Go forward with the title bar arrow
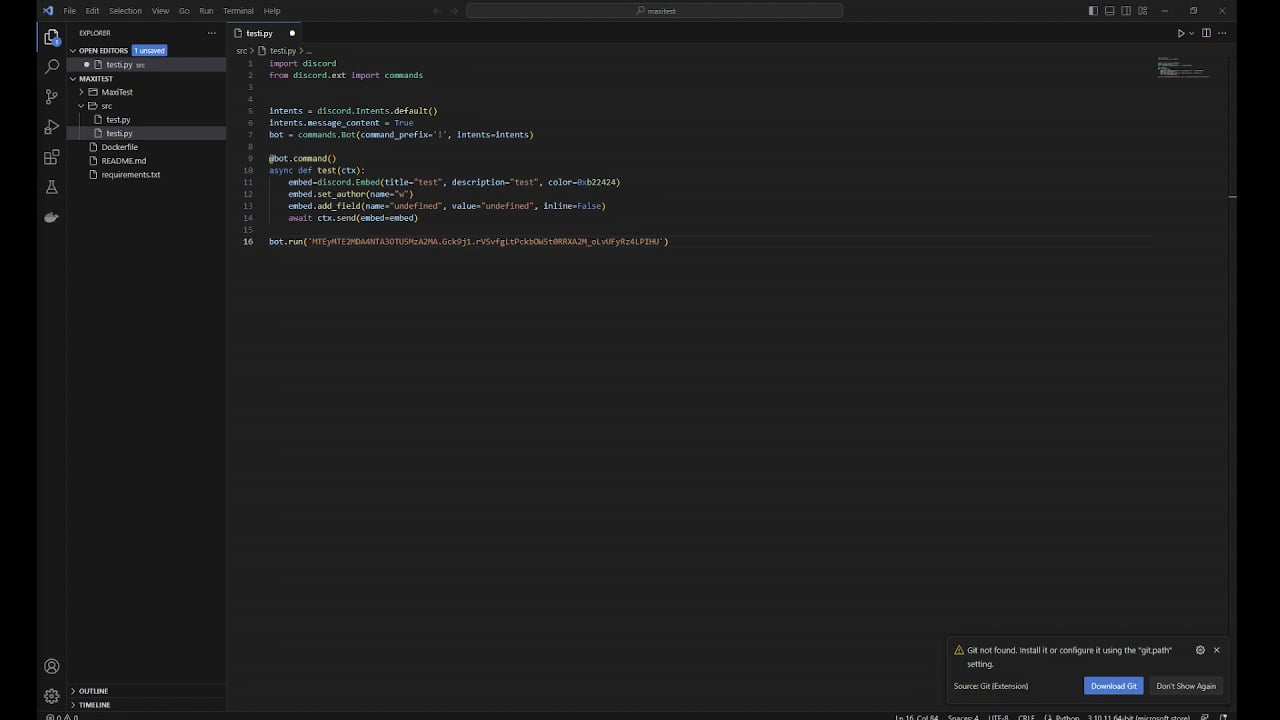The image size is (1280, 720). 453,11
